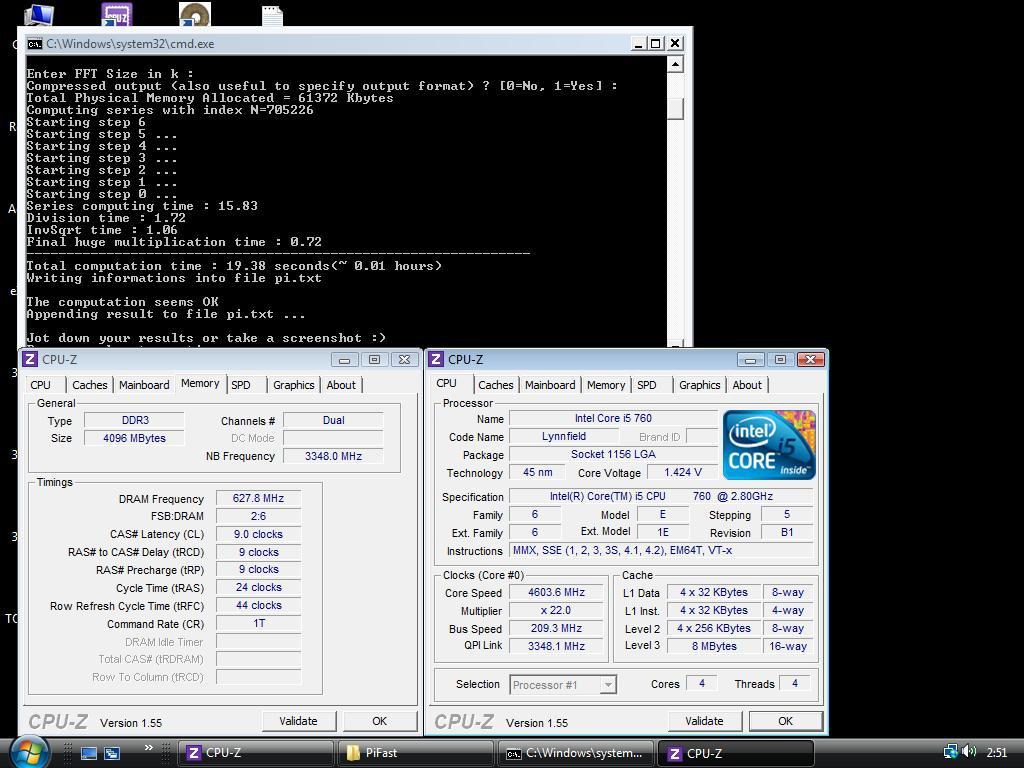The height and width of the screenshot is (768, 1024).
Task: Open Mainboard tab in right CPU-Z window
Action: 550,385
